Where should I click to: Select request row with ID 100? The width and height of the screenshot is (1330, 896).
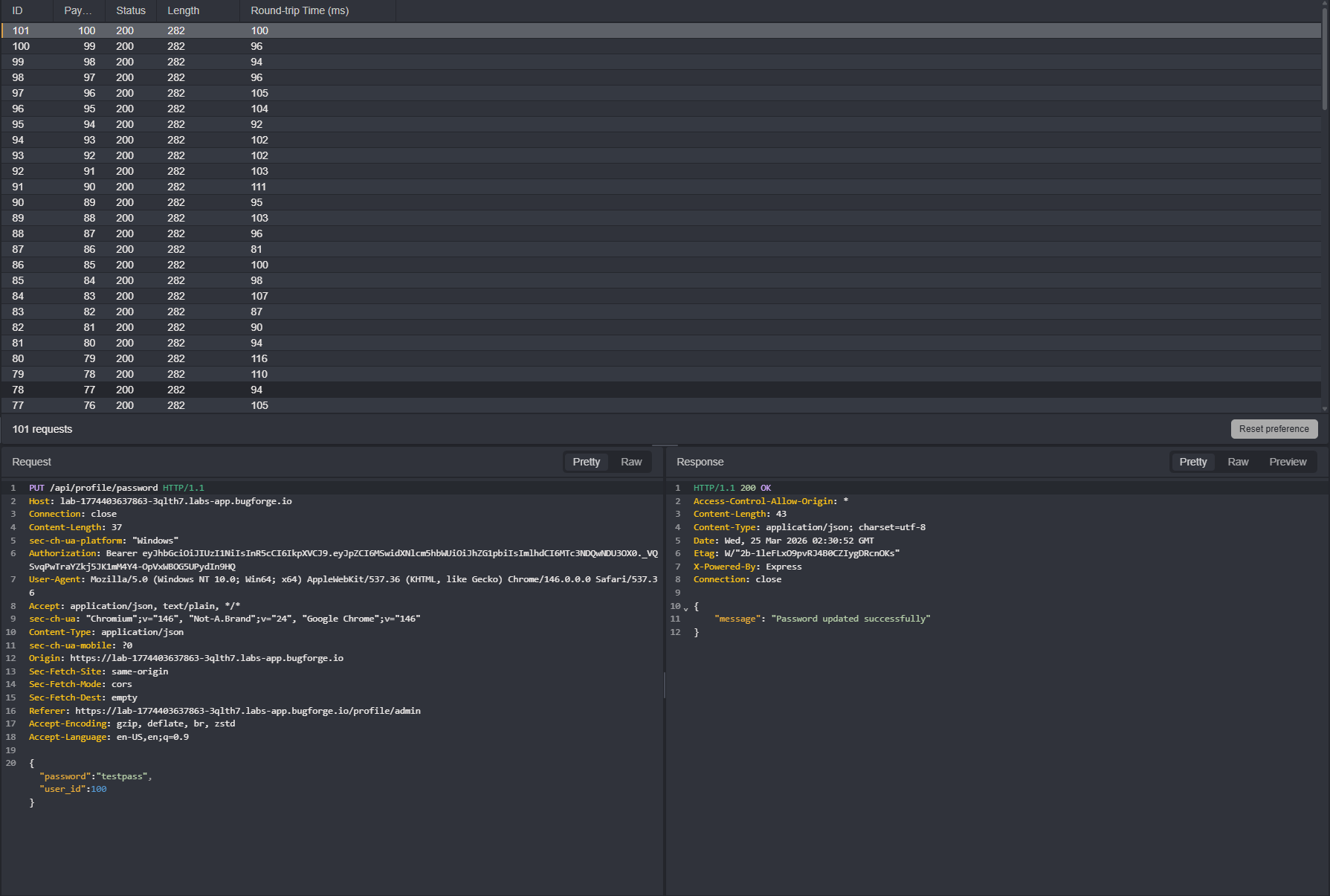(661, 46)
